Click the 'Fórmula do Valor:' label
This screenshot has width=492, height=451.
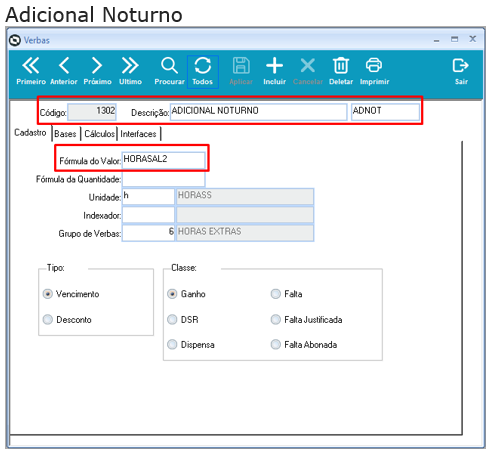pos(90,161)
